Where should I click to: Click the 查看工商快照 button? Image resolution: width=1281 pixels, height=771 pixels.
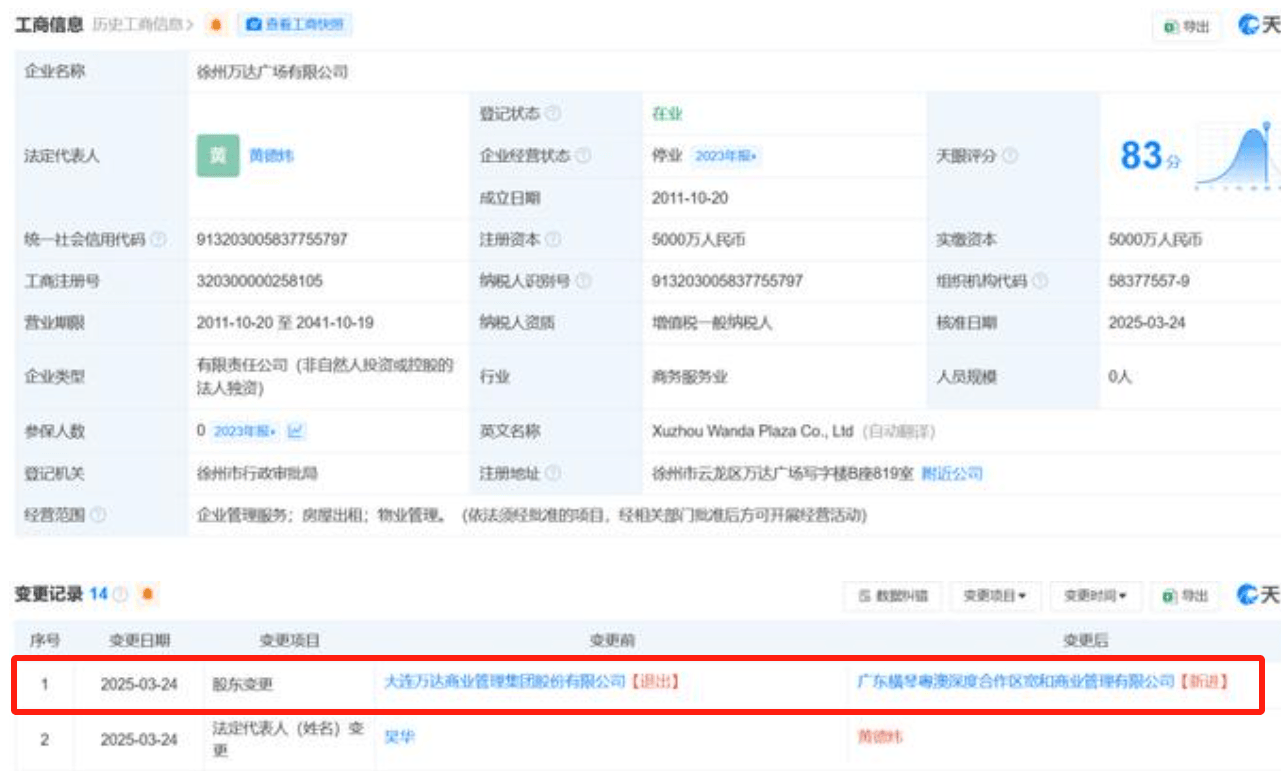tap(295, 24)
